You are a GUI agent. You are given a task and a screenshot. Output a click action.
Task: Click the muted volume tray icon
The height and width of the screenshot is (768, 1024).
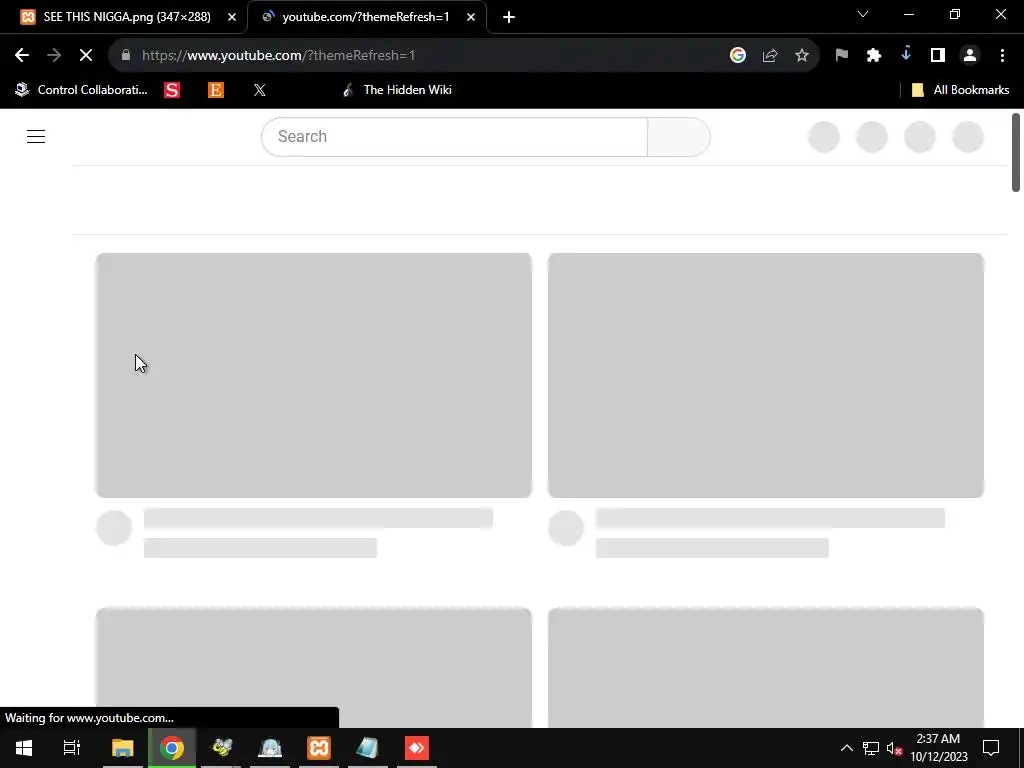(894, 748)
